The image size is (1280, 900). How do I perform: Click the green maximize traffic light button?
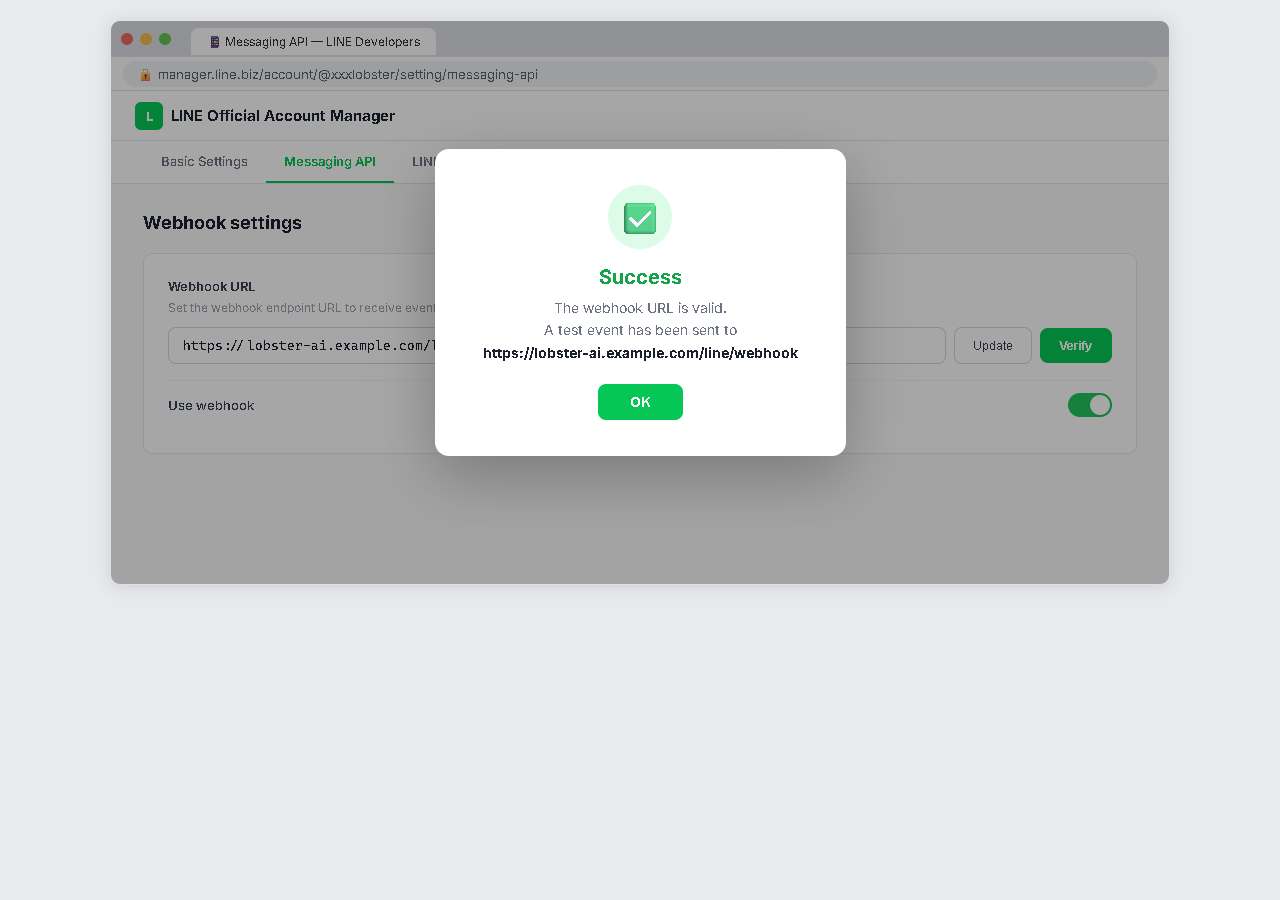pyautogui.click(x=164, y=39)
